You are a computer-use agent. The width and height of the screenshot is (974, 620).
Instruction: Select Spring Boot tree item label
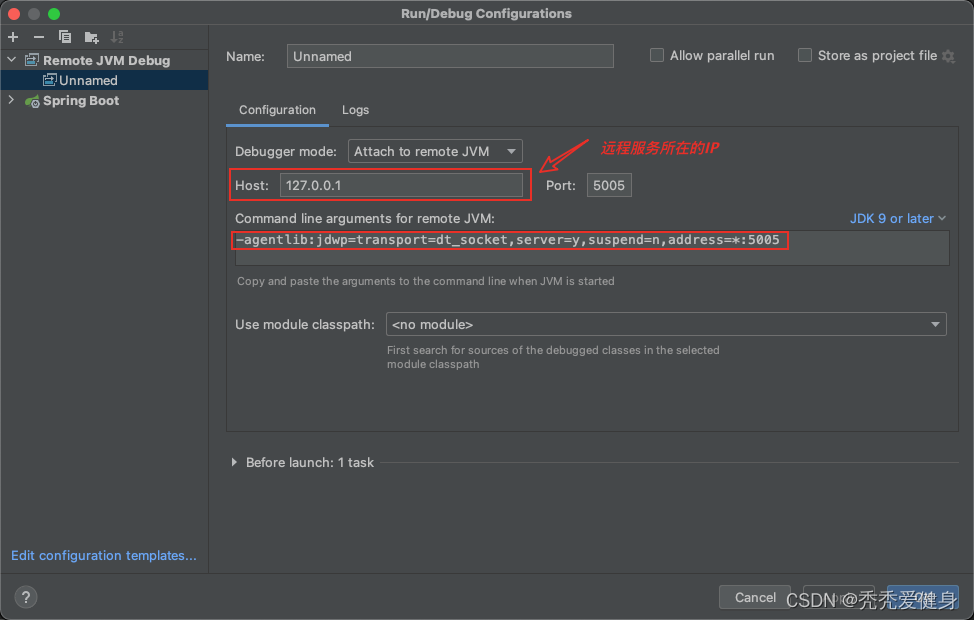pyautogui.click(x=81, y=101)
